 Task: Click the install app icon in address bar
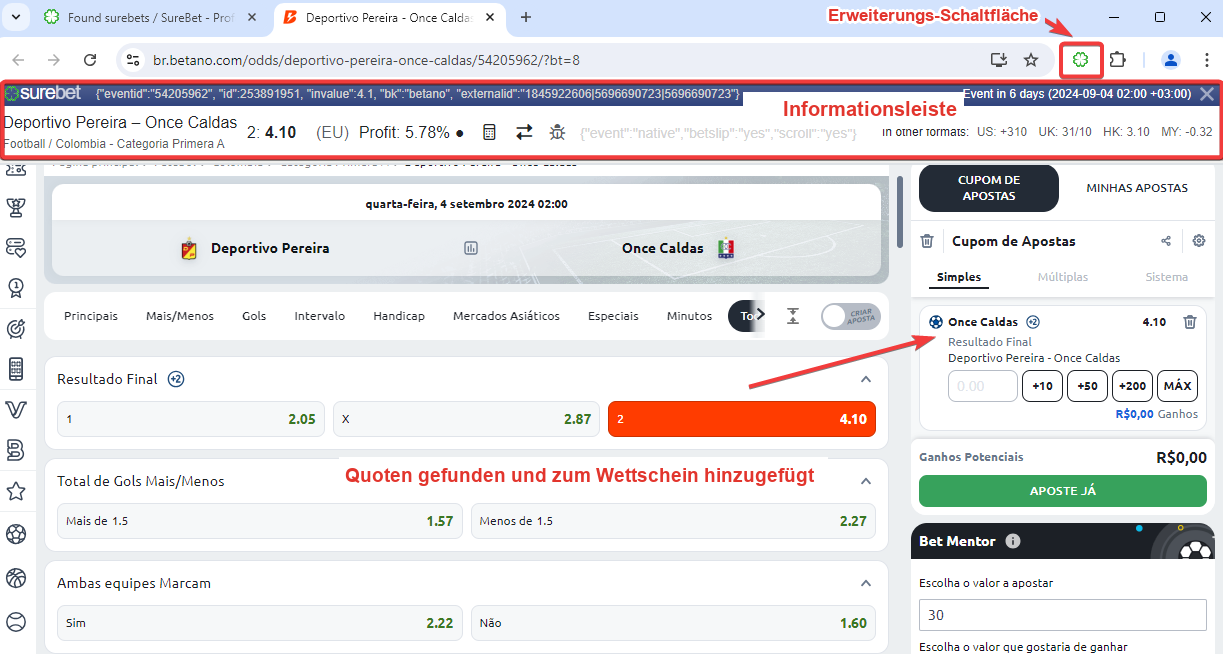(x=998, y=60)
